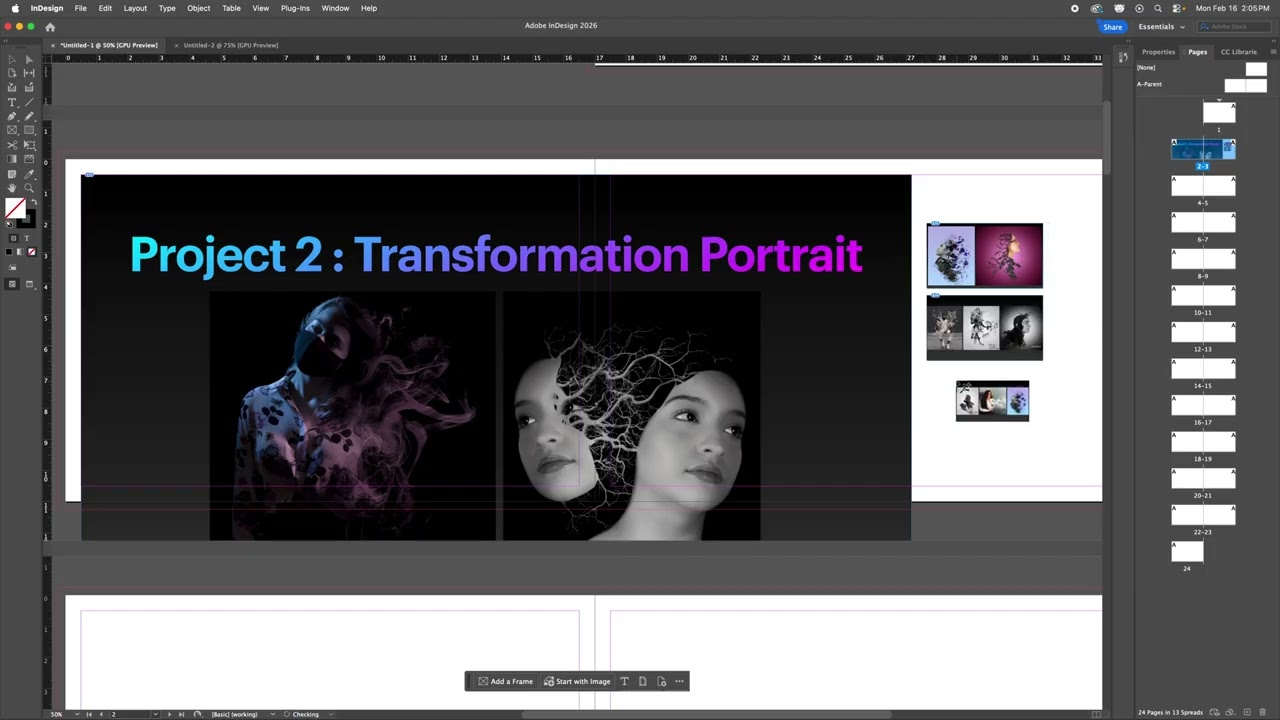
Task: Select the Direct Selection tool
Action: [29, 60]
